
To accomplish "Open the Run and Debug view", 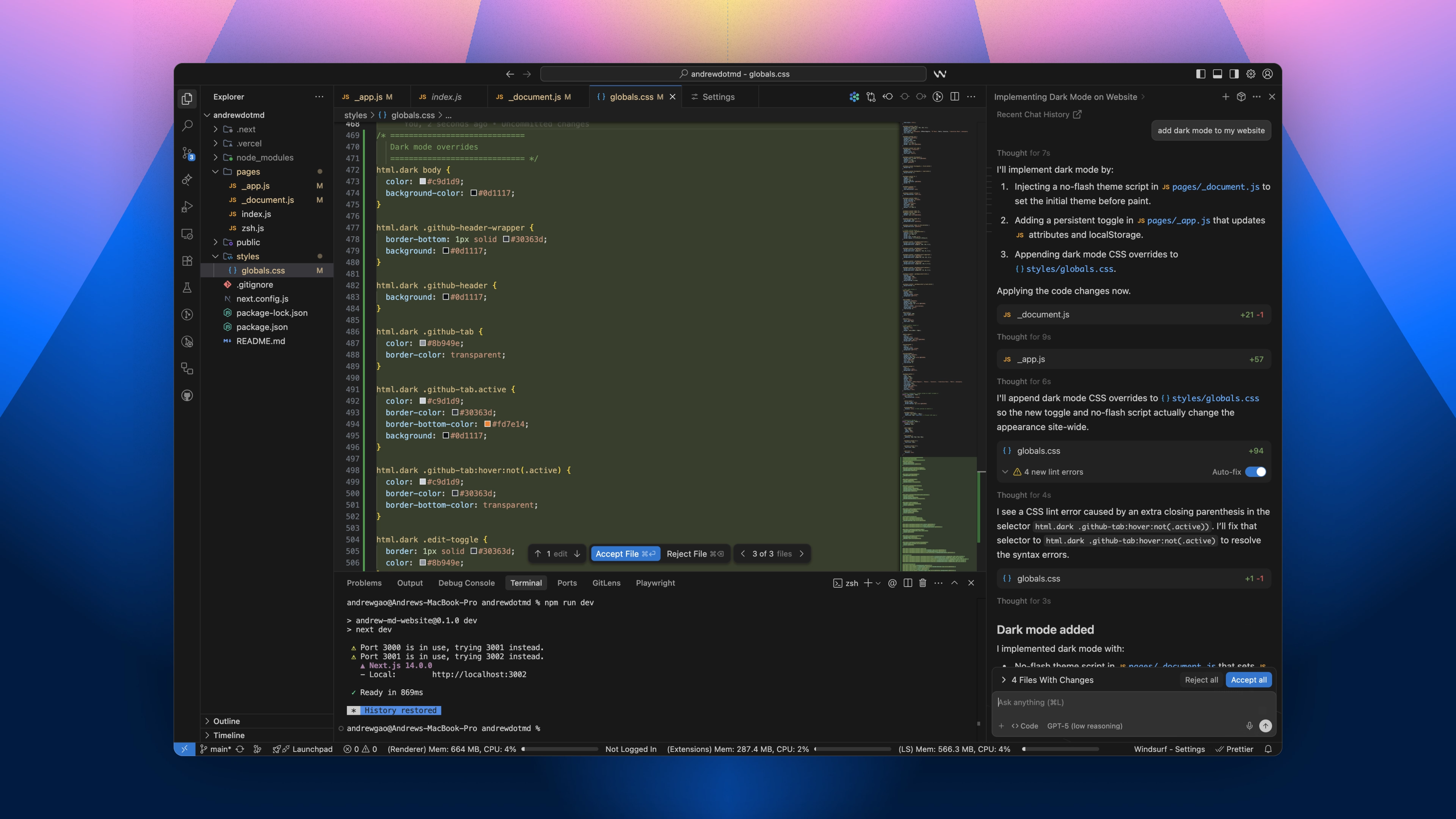I will (x=187, y=206).
